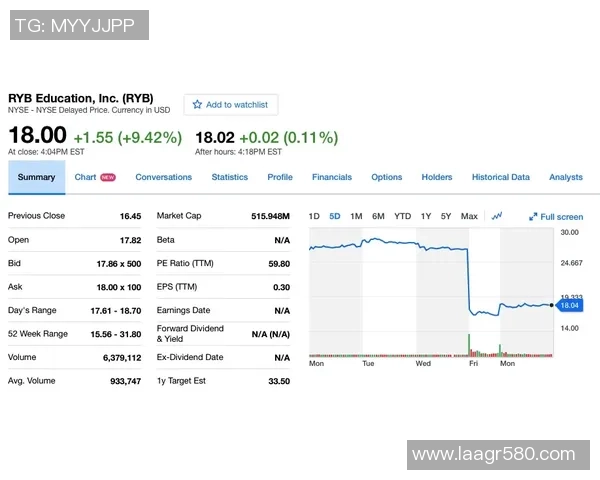Show the Historical Data tab

tap(500, 177)
